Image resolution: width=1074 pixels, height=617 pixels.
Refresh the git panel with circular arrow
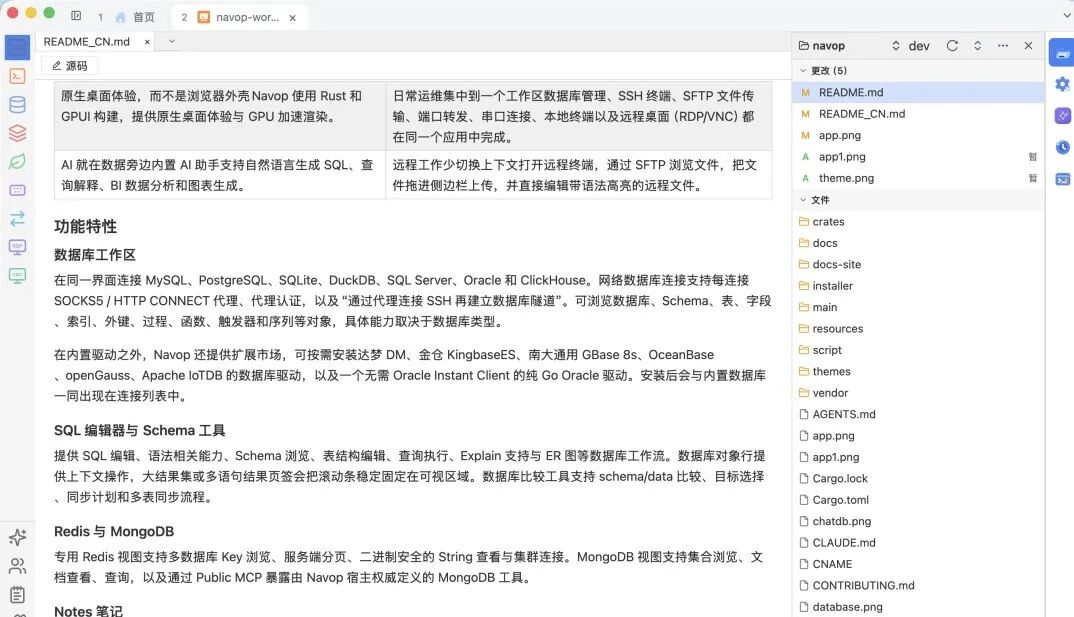tap(952, 45)
